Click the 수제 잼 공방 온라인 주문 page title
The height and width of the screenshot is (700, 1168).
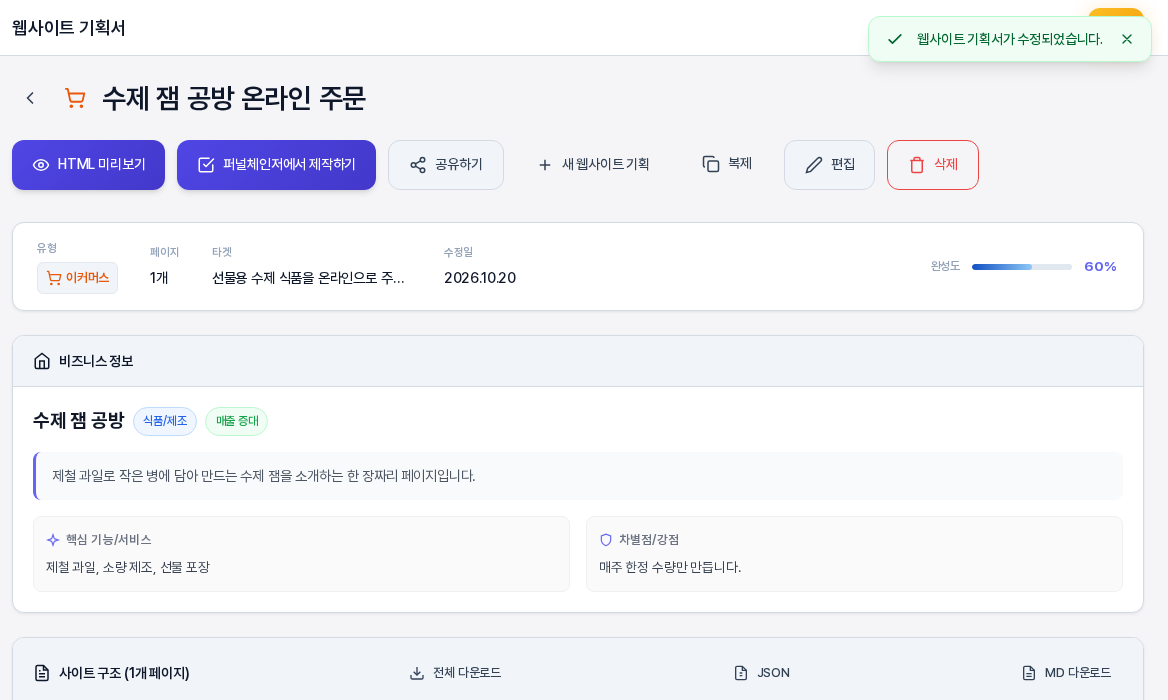pyautogui.click(x=234, y=98)
